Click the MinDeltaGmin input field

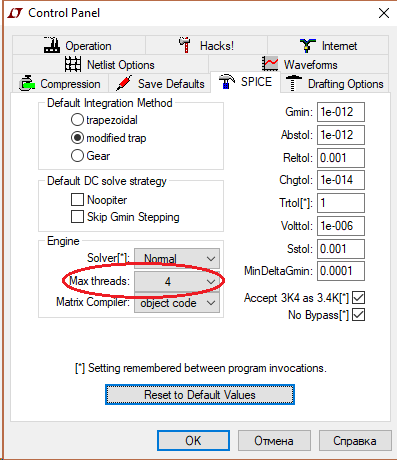341,271
